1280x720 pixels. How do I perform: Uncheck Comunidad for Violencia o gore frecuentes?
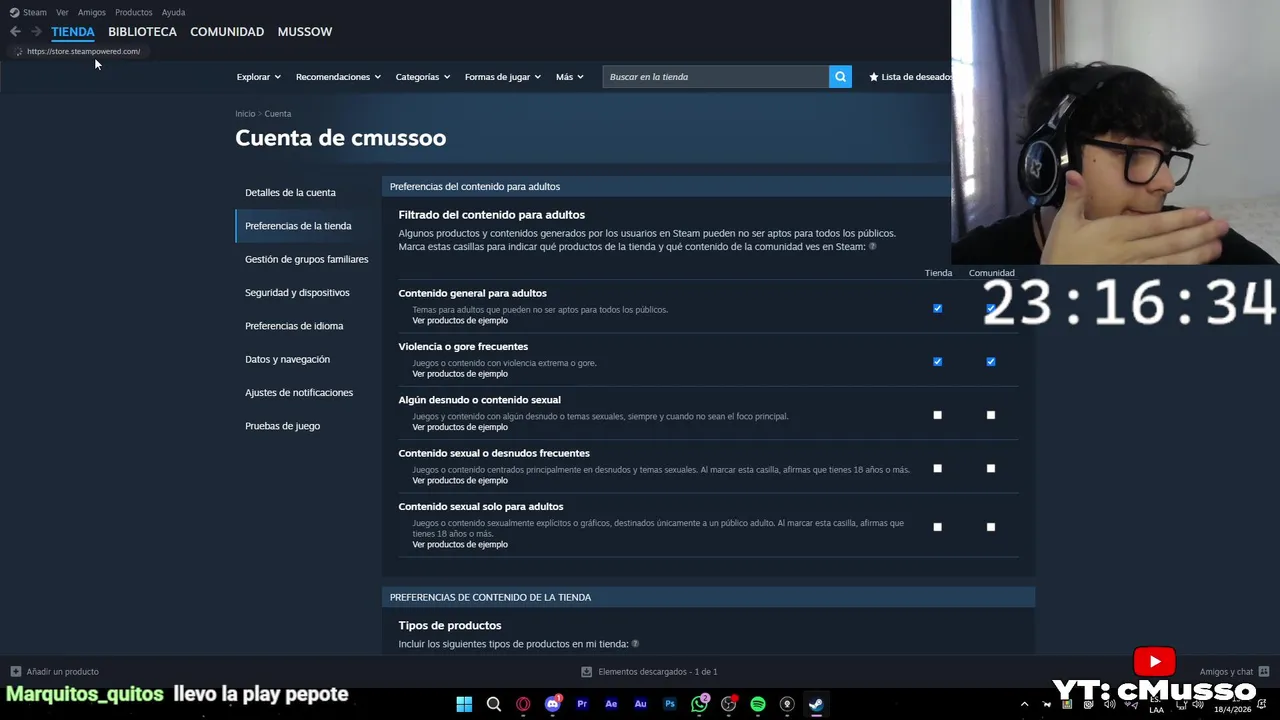(x=991, y=361)
